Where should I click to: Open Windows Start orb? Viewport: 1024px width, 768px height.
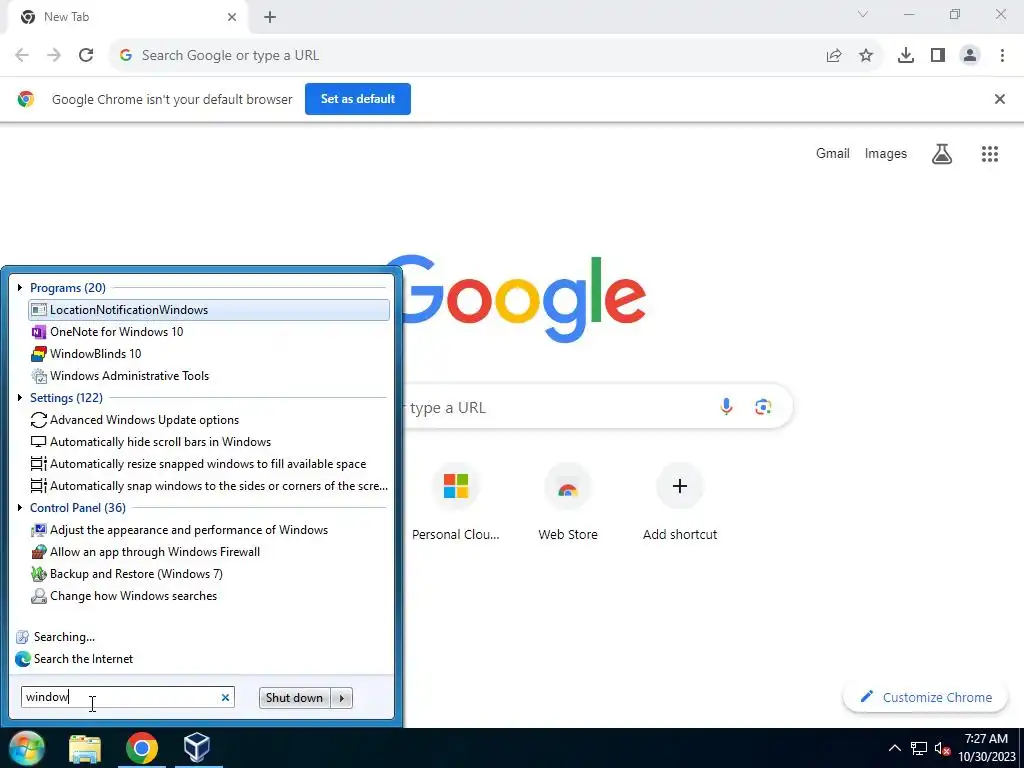click(27, 748)
